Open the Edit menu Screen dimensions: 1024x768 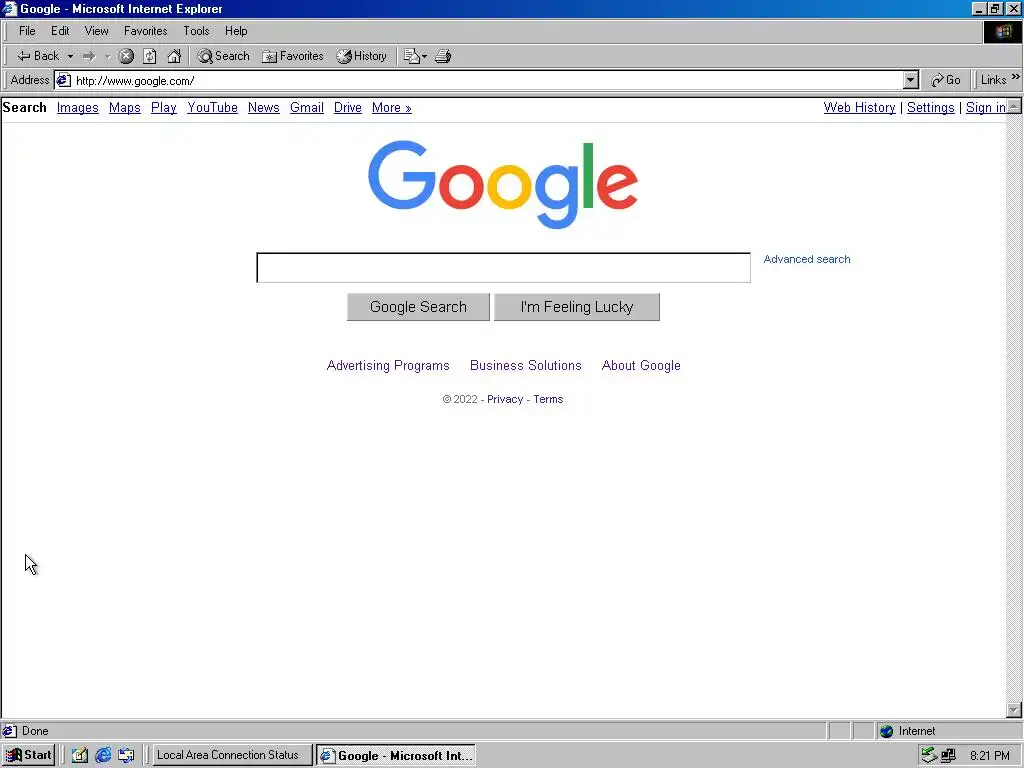pos(60,31)
